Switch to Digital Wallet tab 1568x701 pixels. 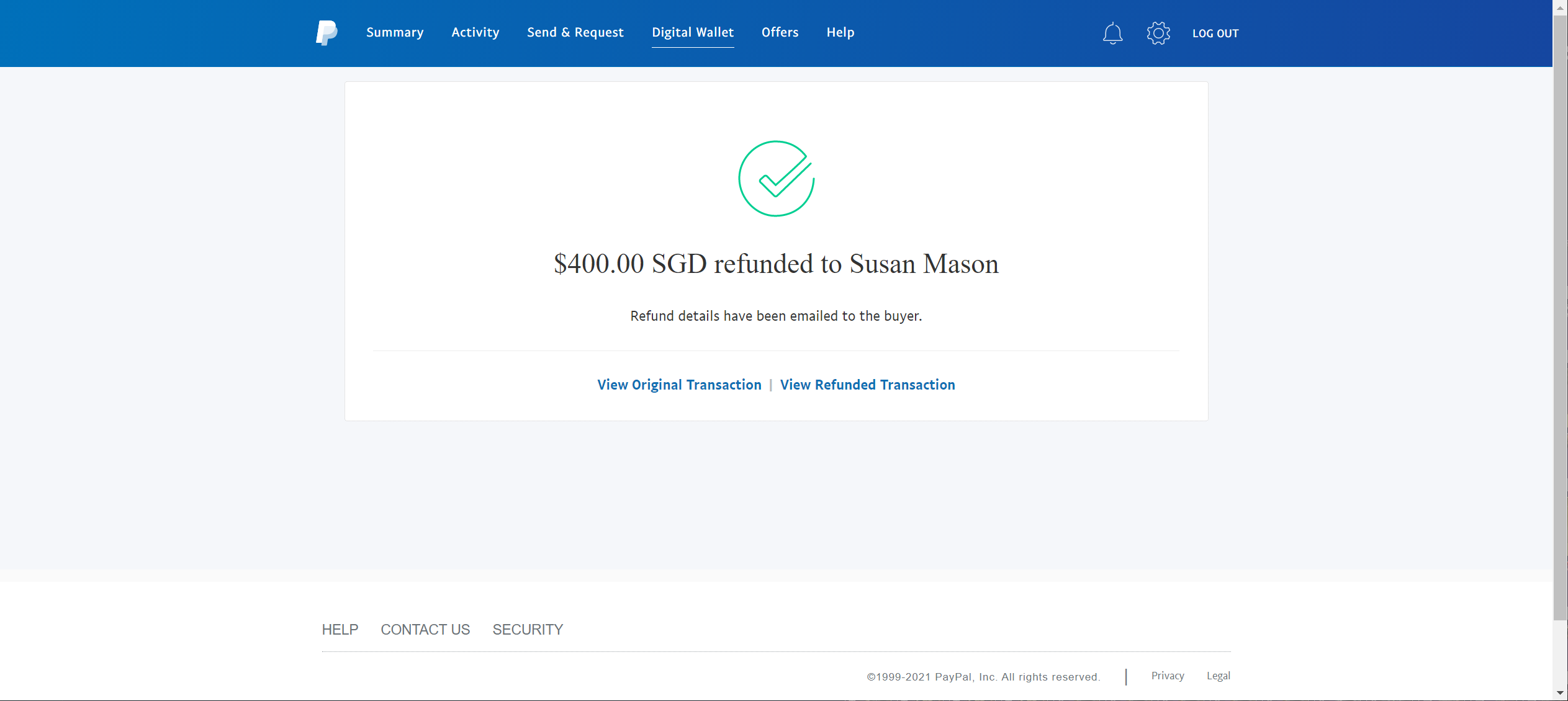point(693,32)
